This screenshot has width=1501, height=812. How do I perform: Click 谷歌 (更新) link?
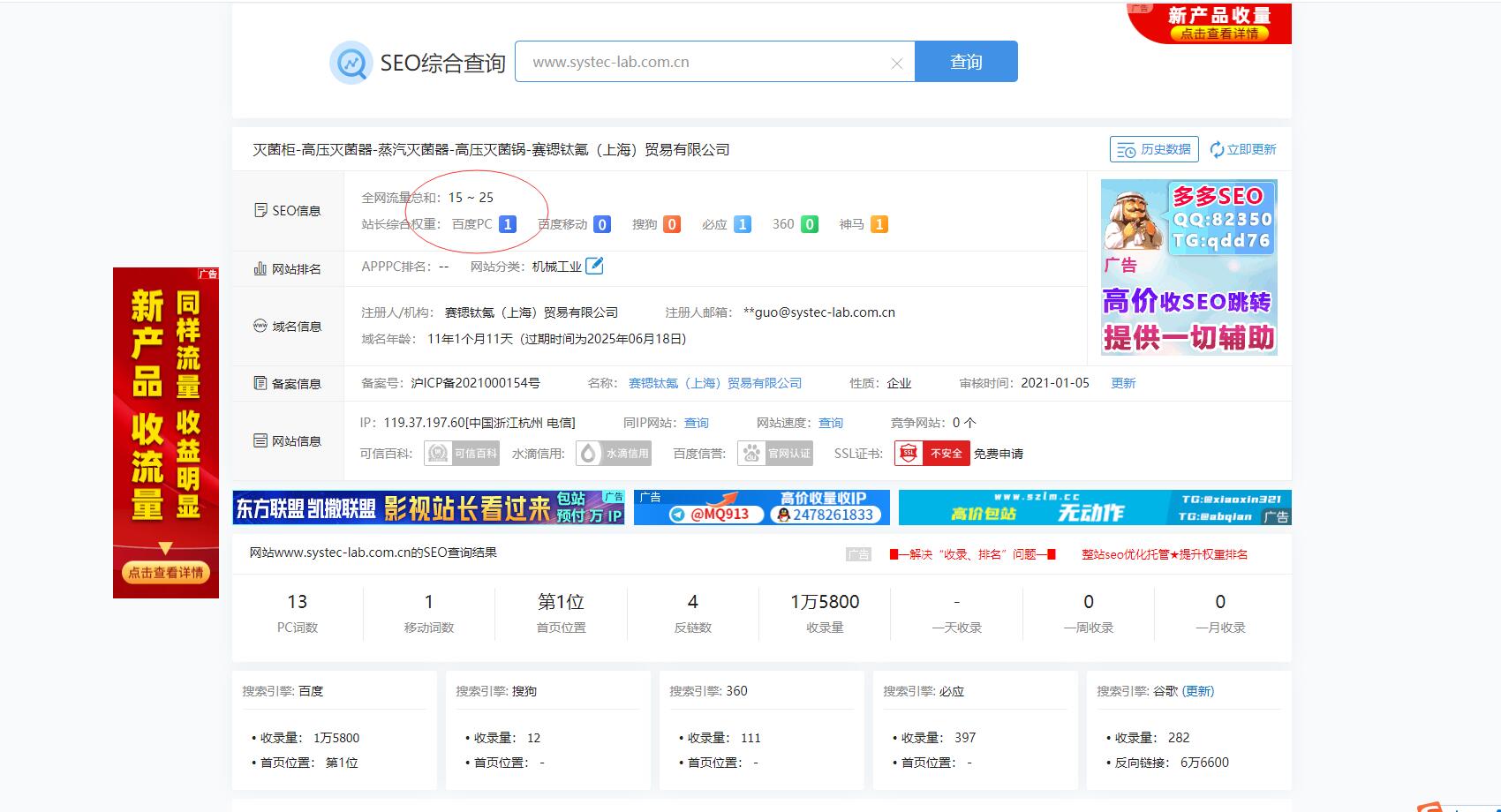pyautogui.click(x=1198, y=691)
